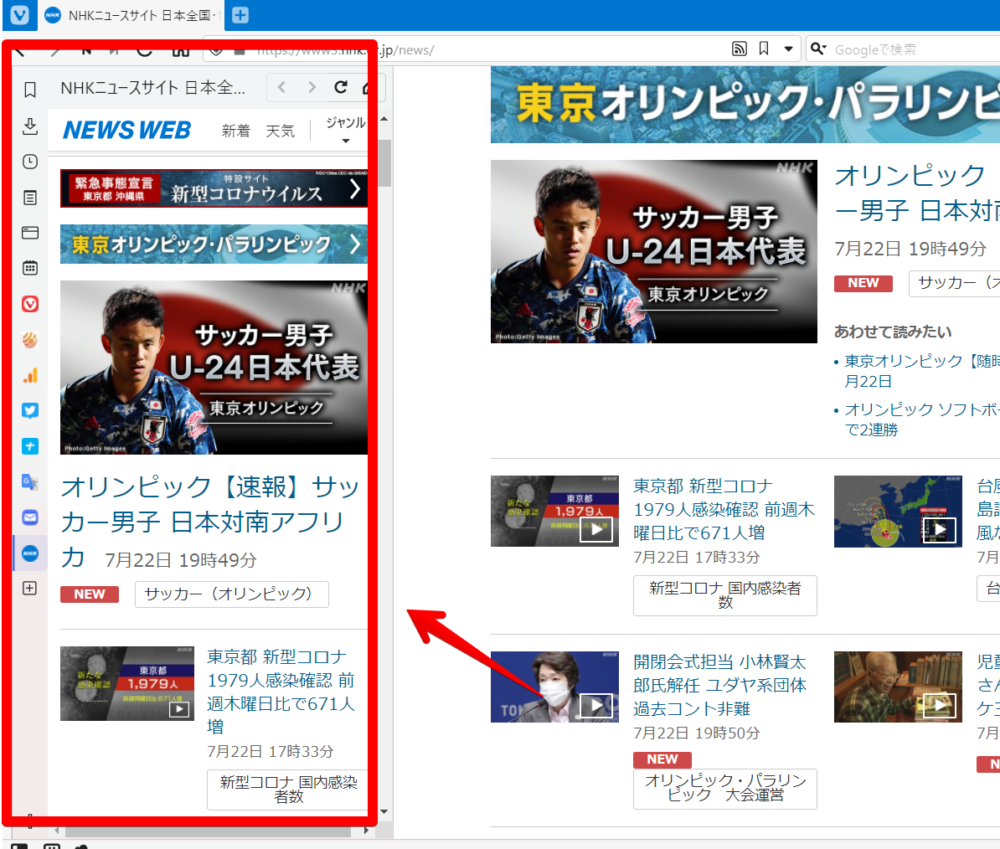Play main page Tokyo 1,979 video thumbnail

coord(554,511)
